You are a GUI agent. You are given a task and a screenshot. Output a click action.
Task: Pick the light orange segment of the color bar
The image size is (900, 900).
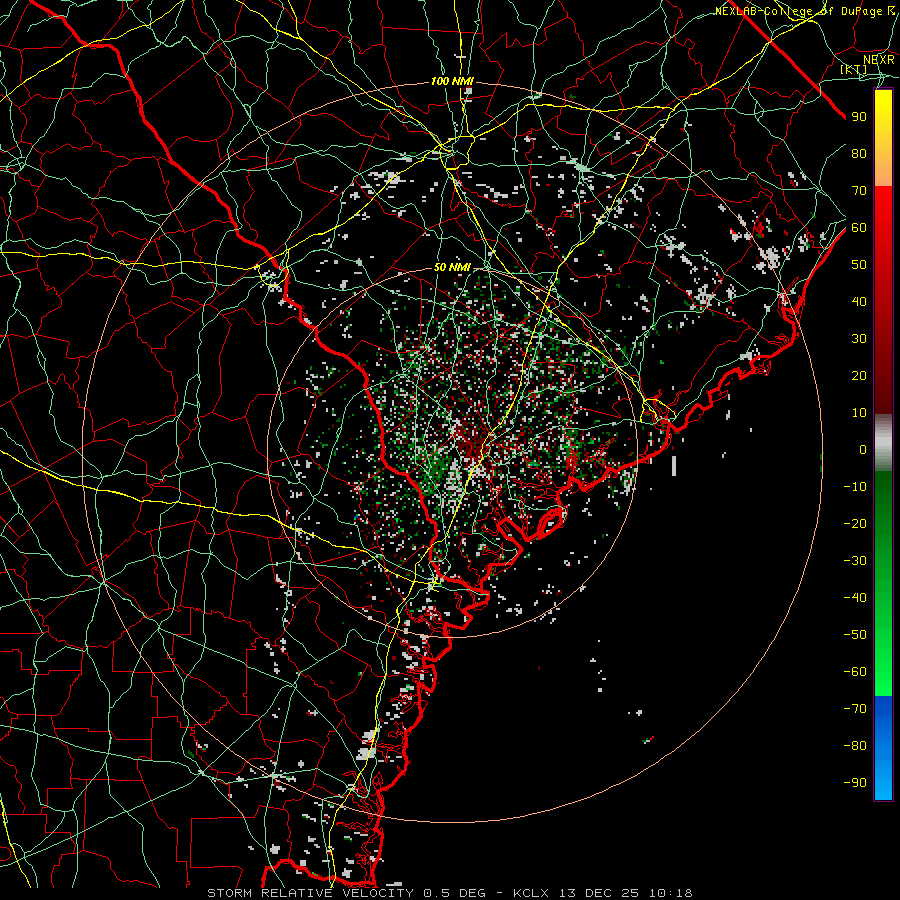[883, 169]
